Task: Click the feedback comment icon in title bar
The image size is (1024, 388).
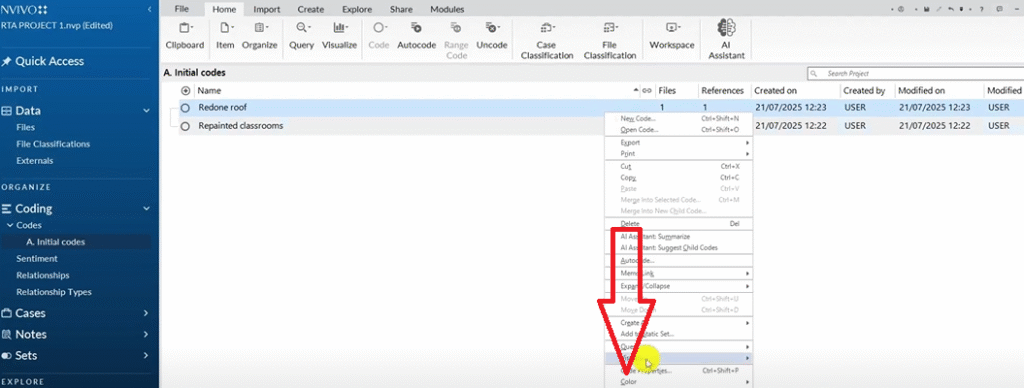Action: 1000,10
